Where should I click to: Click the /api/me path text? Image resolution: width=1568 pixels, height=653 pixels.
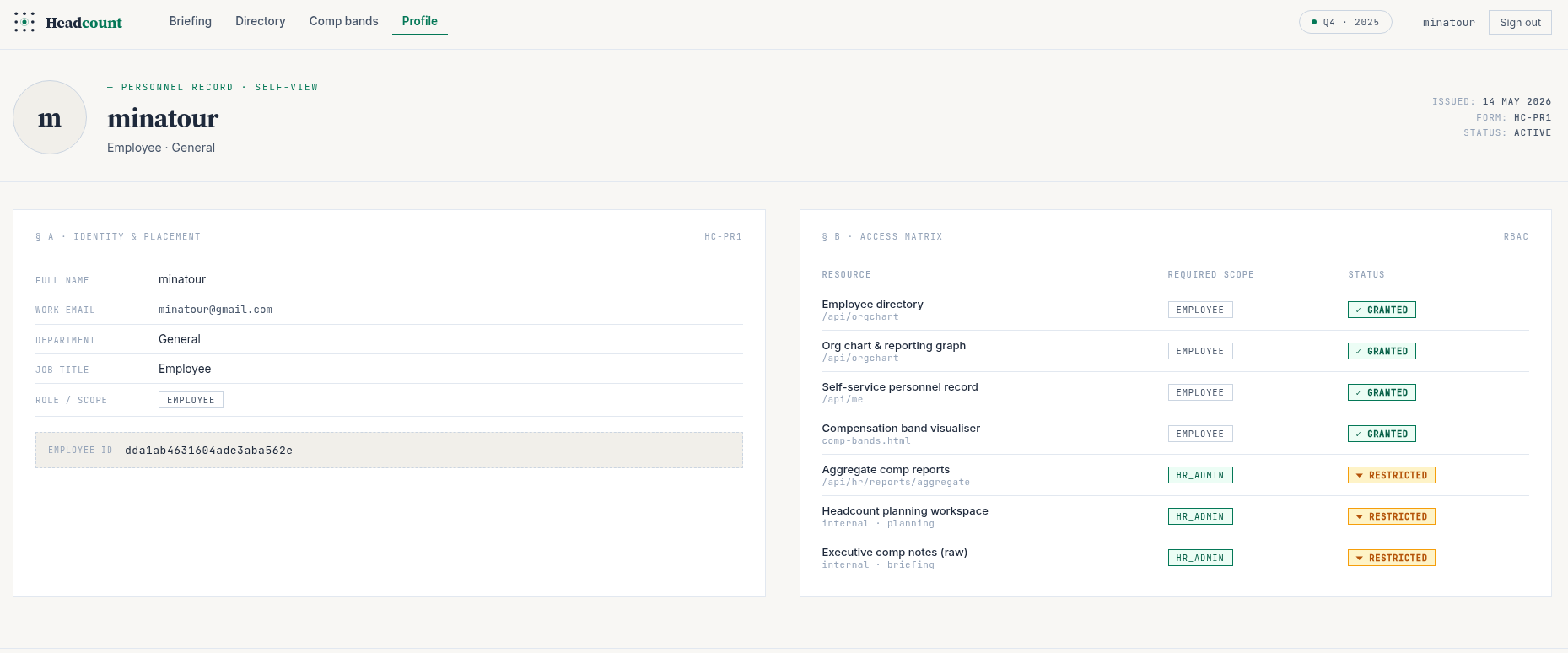pos(842,400)
